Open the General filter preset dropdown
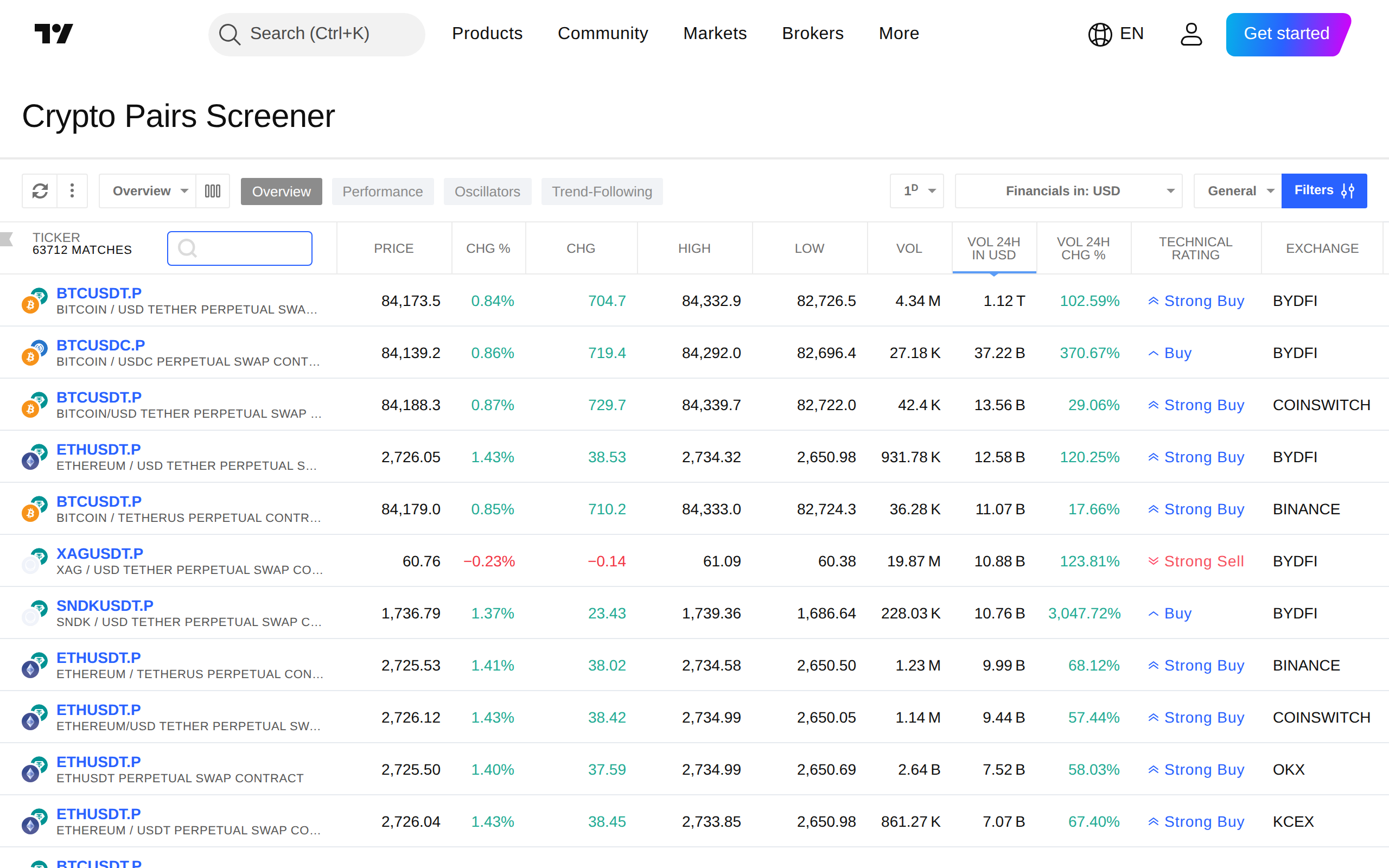 coord(1238,190)
